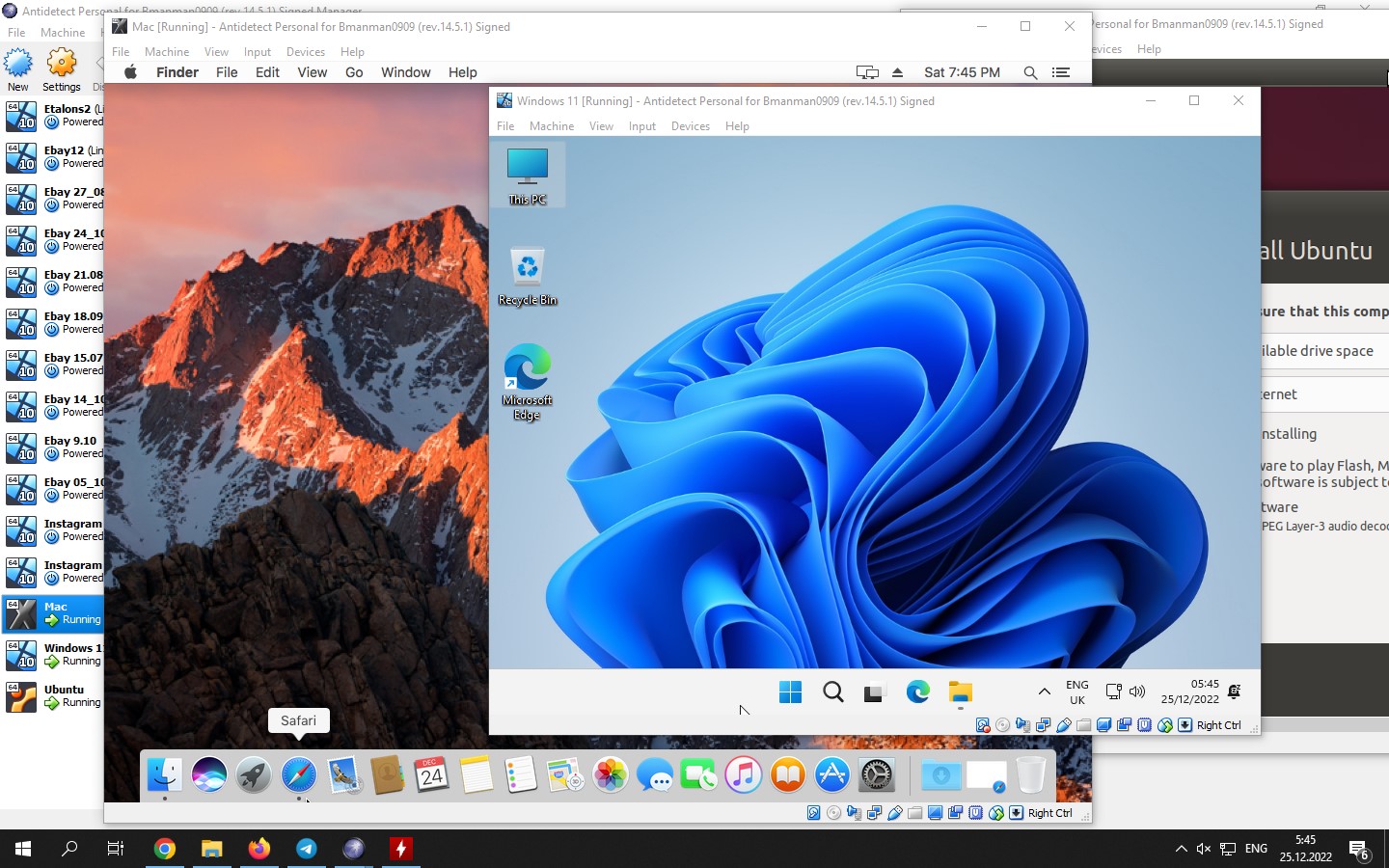Open Microsoft Edge from the Windows 11 taskbar
Viewport: 1389px width, 868px height.
tap(916, 692)
